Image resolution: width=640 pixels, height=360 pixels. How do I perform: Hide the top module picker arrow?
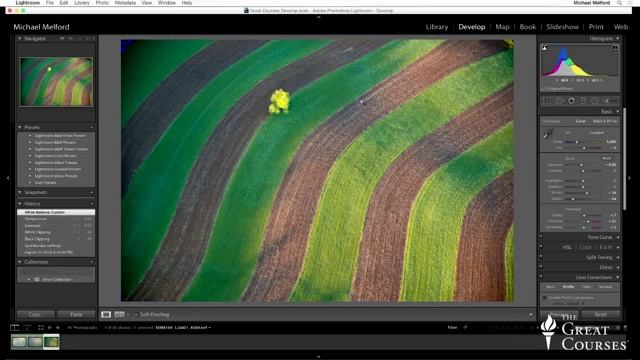(x=319, y=17)
